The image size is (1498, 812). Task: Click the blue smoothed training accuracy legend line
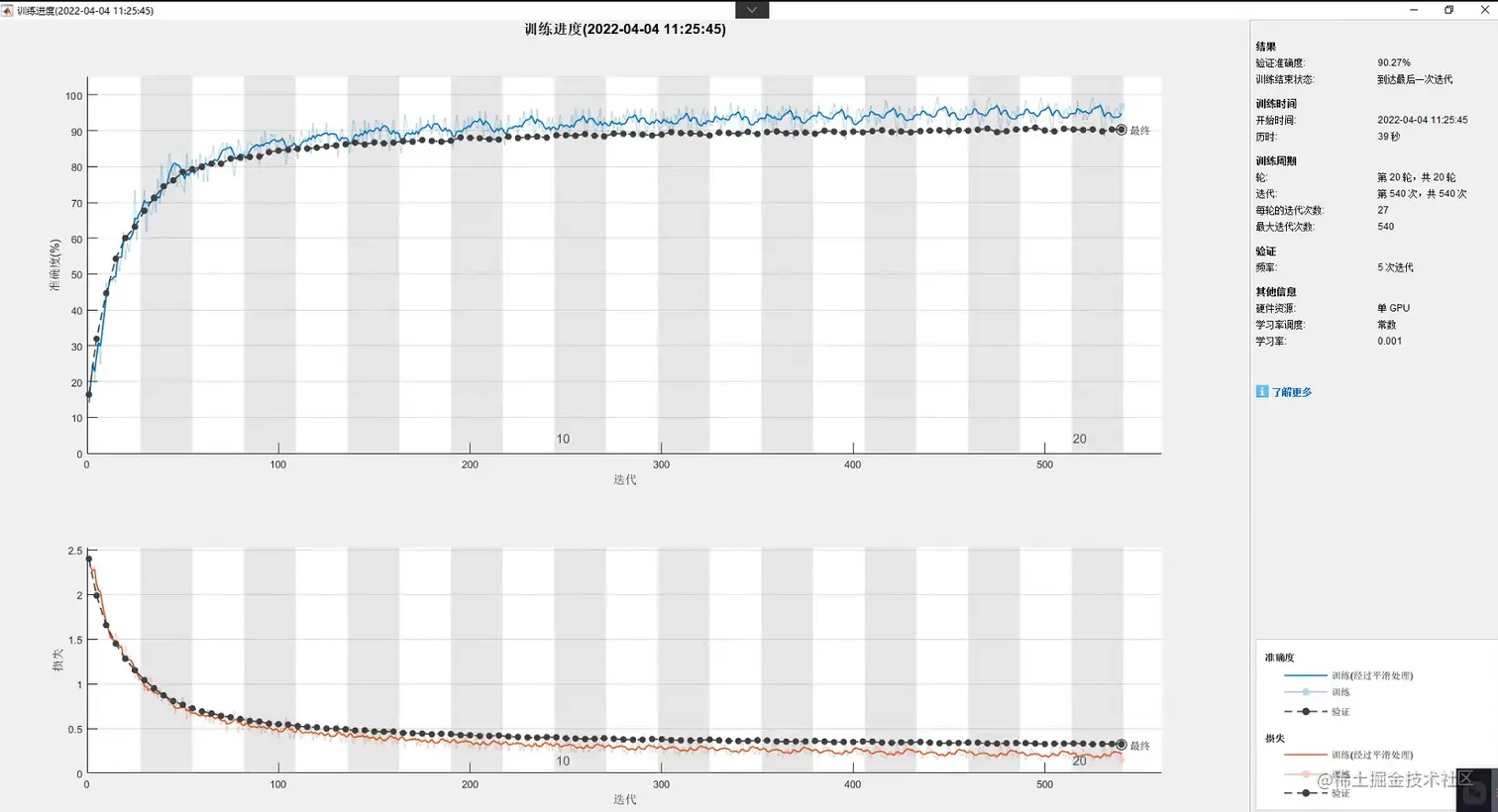pyautogui.click(x=1305, y=675)
